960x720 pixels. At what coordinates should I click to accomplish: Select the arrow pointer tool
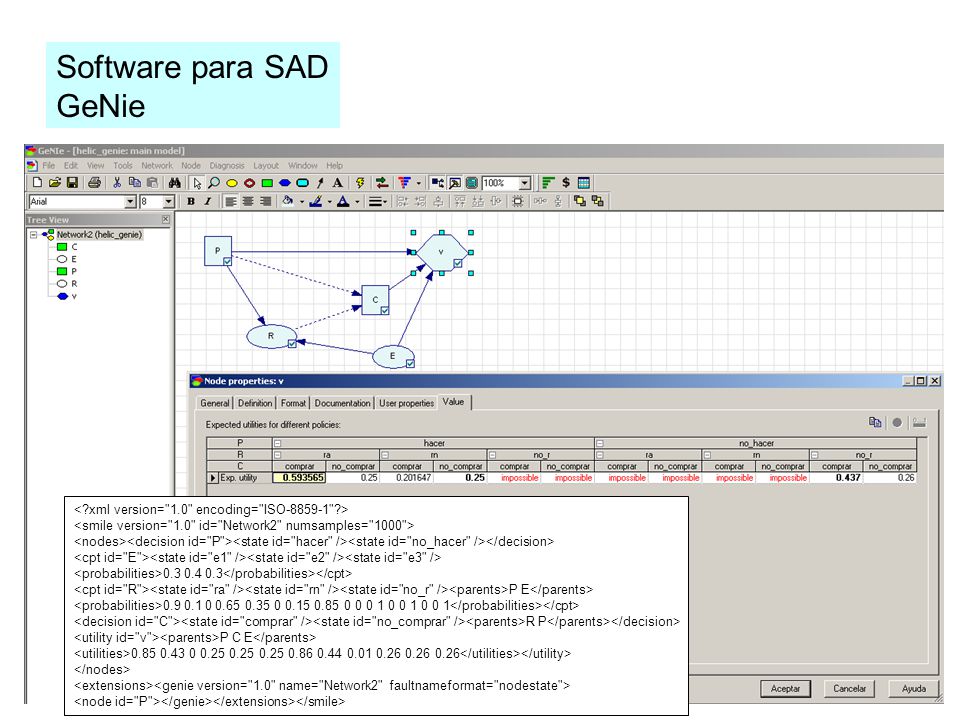197,183
